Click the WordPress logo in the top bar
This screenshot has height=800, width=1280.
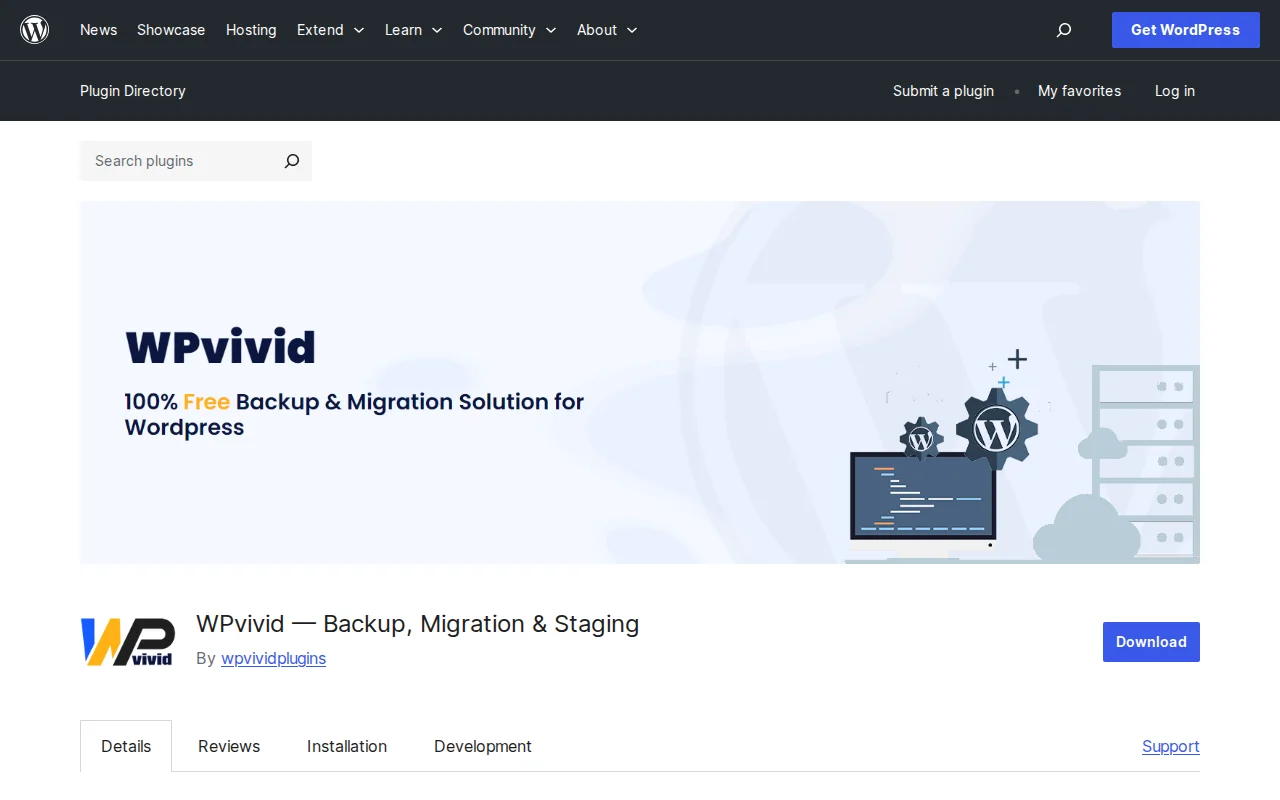[34, 29]
